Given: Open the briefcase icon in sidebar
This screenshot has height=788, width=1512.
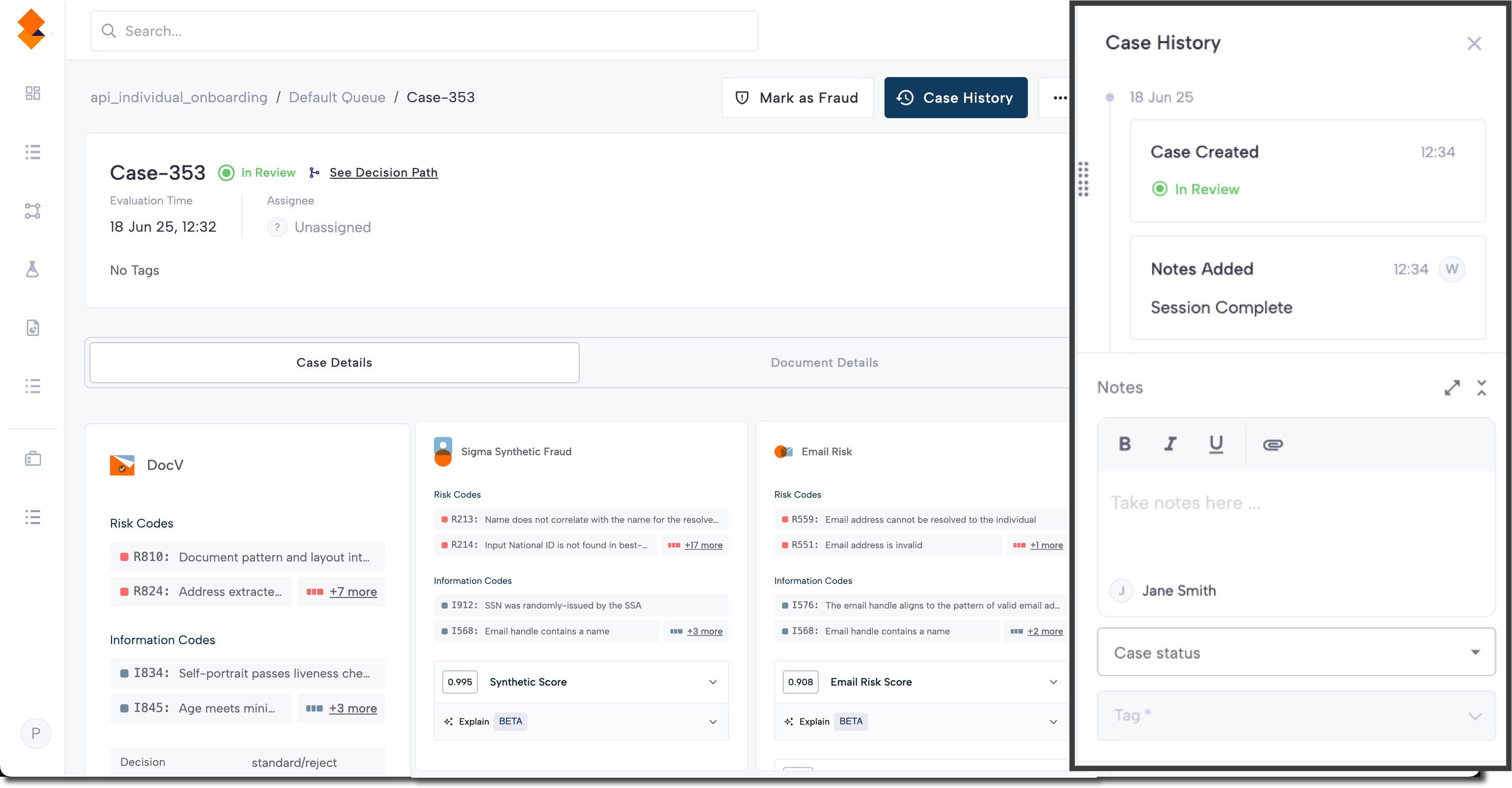Looking at the screenshot, I should 33,459.
